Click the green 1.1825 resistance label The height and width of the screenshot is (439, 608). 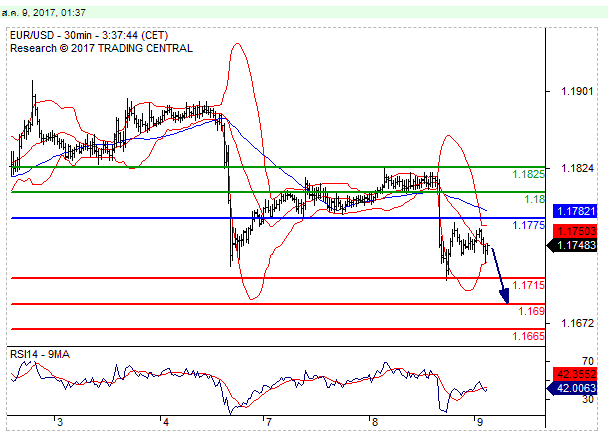pos(528,175)
